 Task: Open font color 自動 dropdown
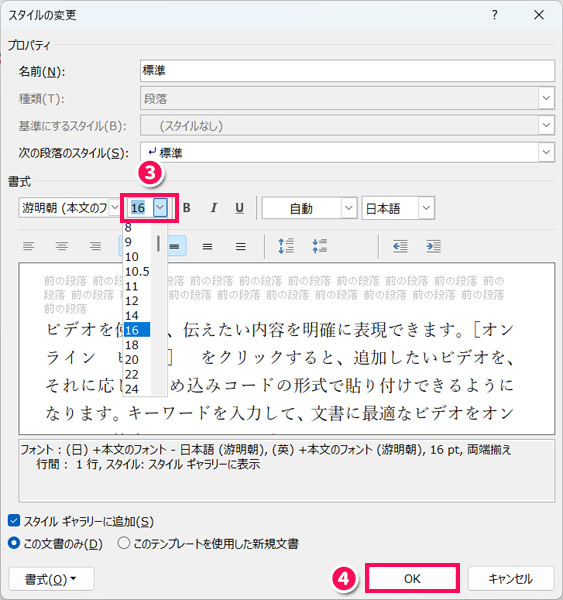pyautogui.click(x=348, y=208)
